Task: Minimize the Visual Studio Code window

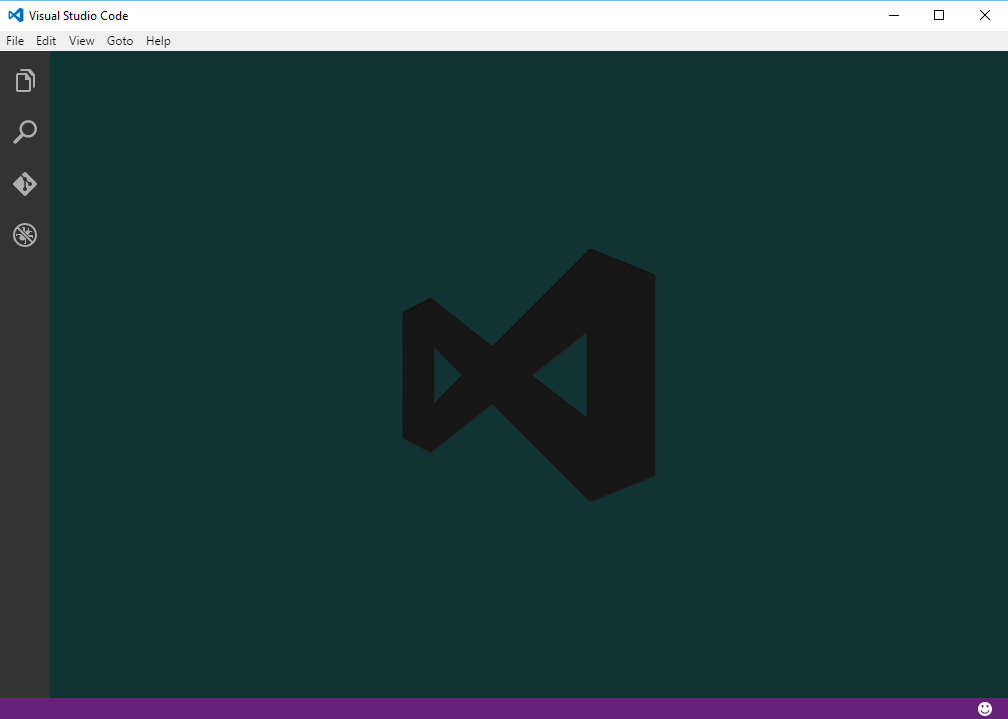Action: coord(894,15)
